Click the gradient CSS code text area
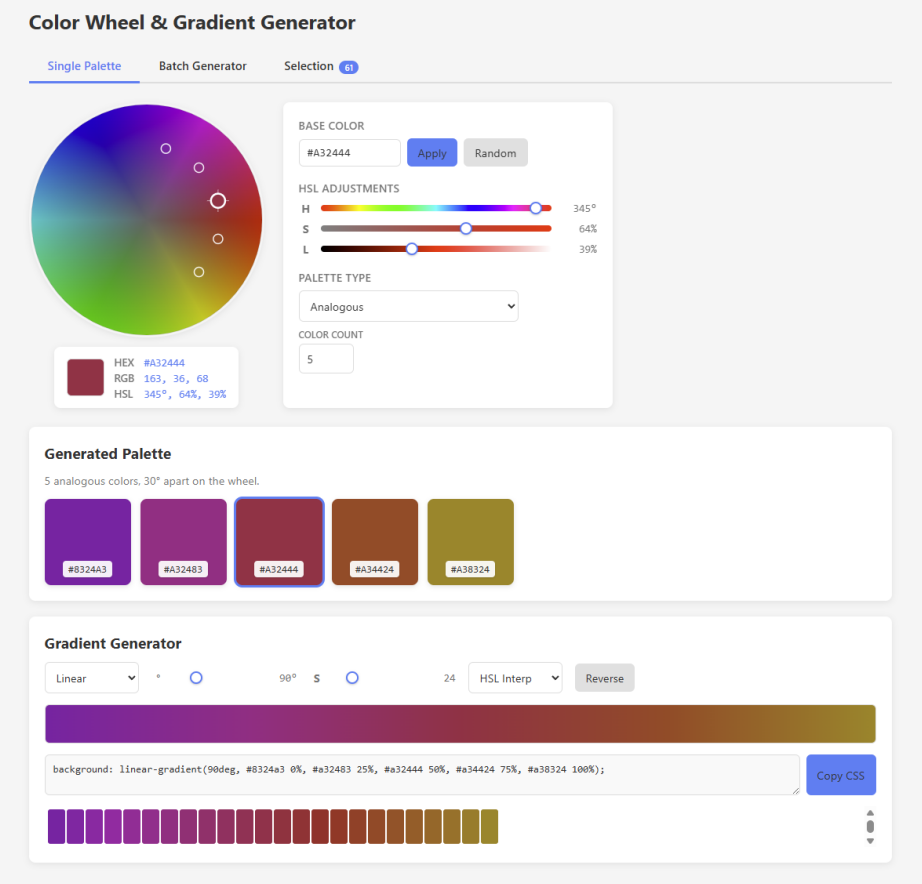This screenshot has height=884, width=922. (x=422, y=775)
